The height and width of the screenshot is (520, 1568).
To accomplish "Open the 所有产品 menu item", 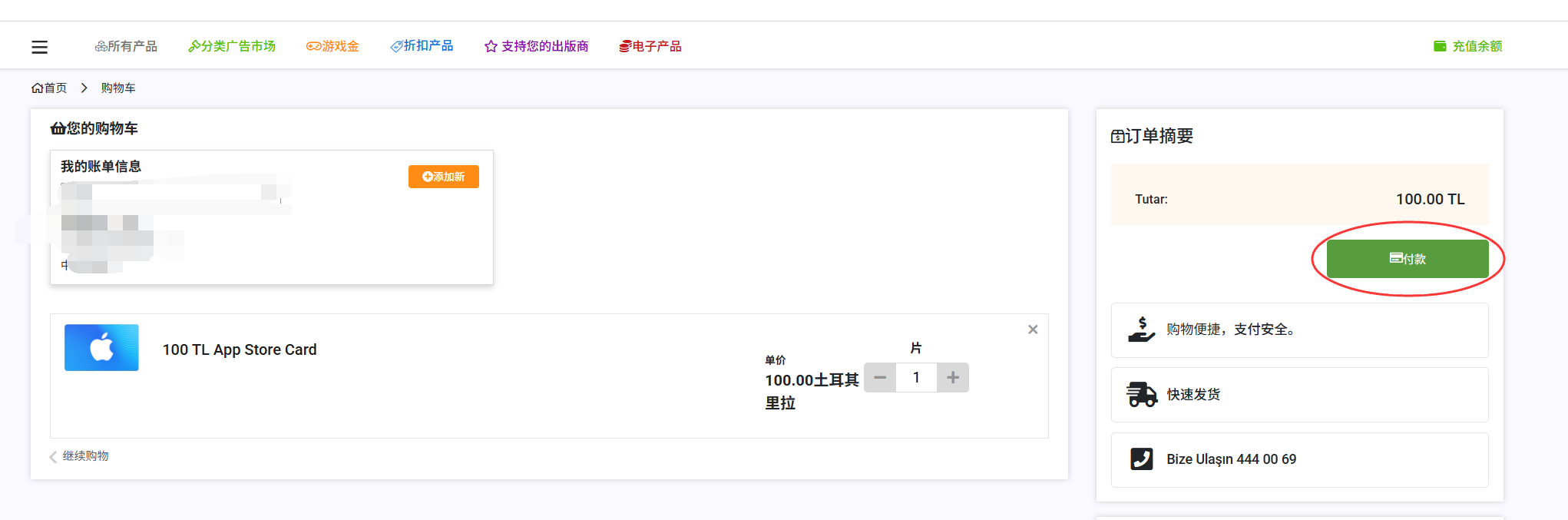I will [x=126, y=47].
